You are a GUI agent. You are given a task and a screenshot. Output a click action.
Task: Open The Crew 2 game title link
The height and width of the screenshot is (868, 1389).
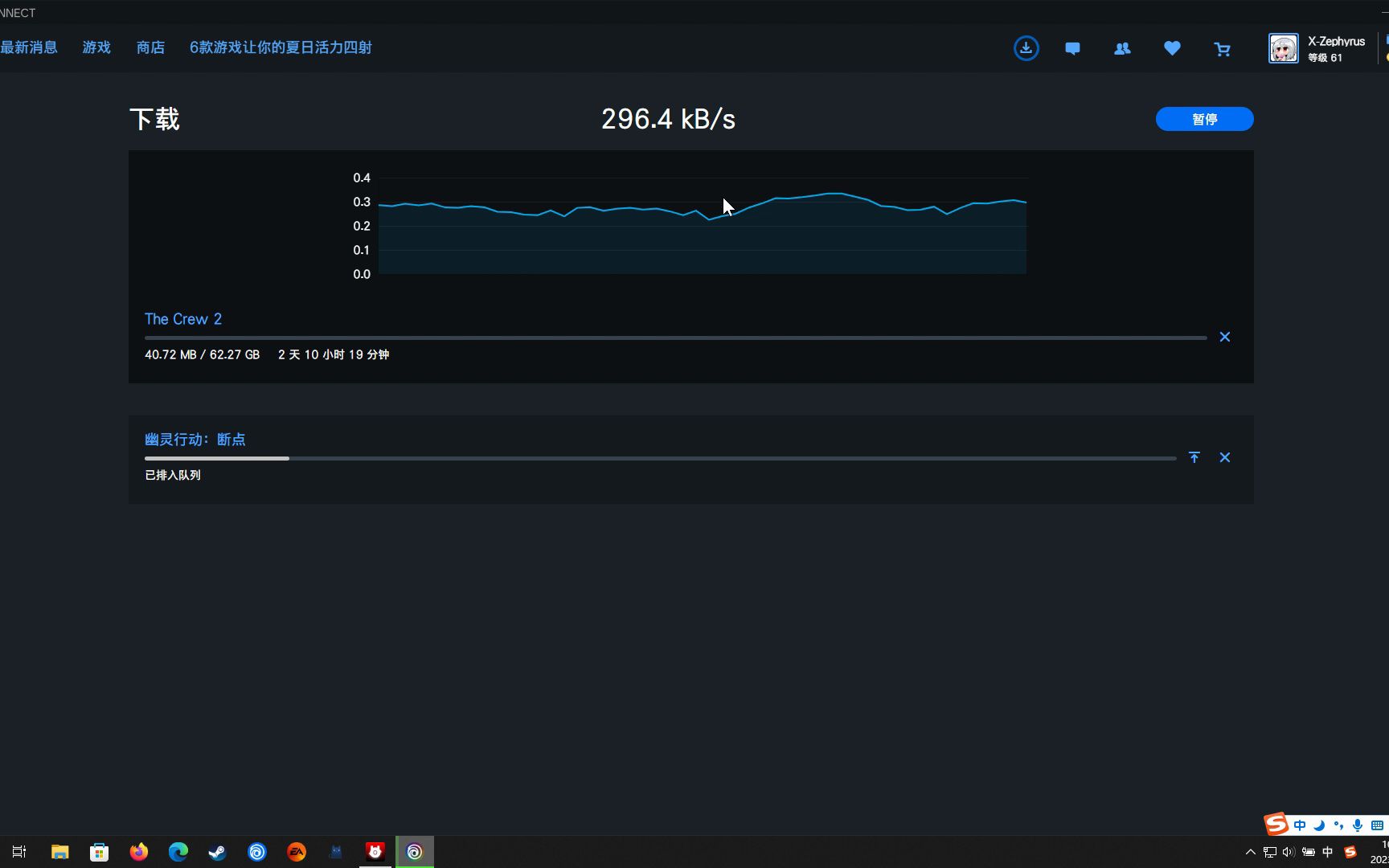pos(183,319)
